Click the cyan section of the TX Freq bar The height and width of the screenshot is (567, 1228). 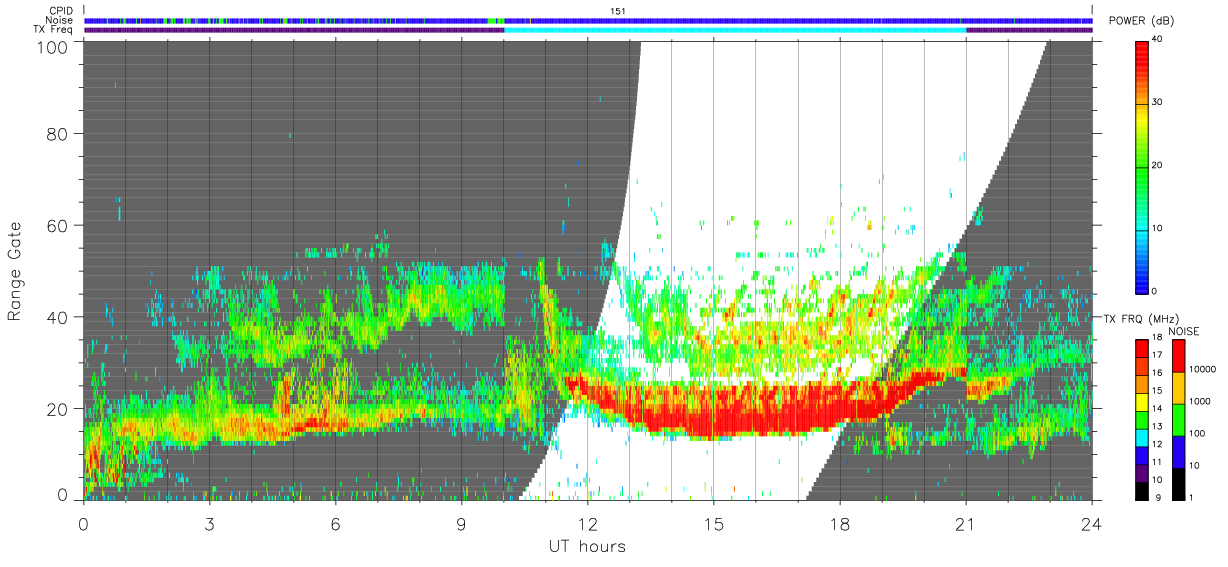pyautogui.click(x=735, y=30)
